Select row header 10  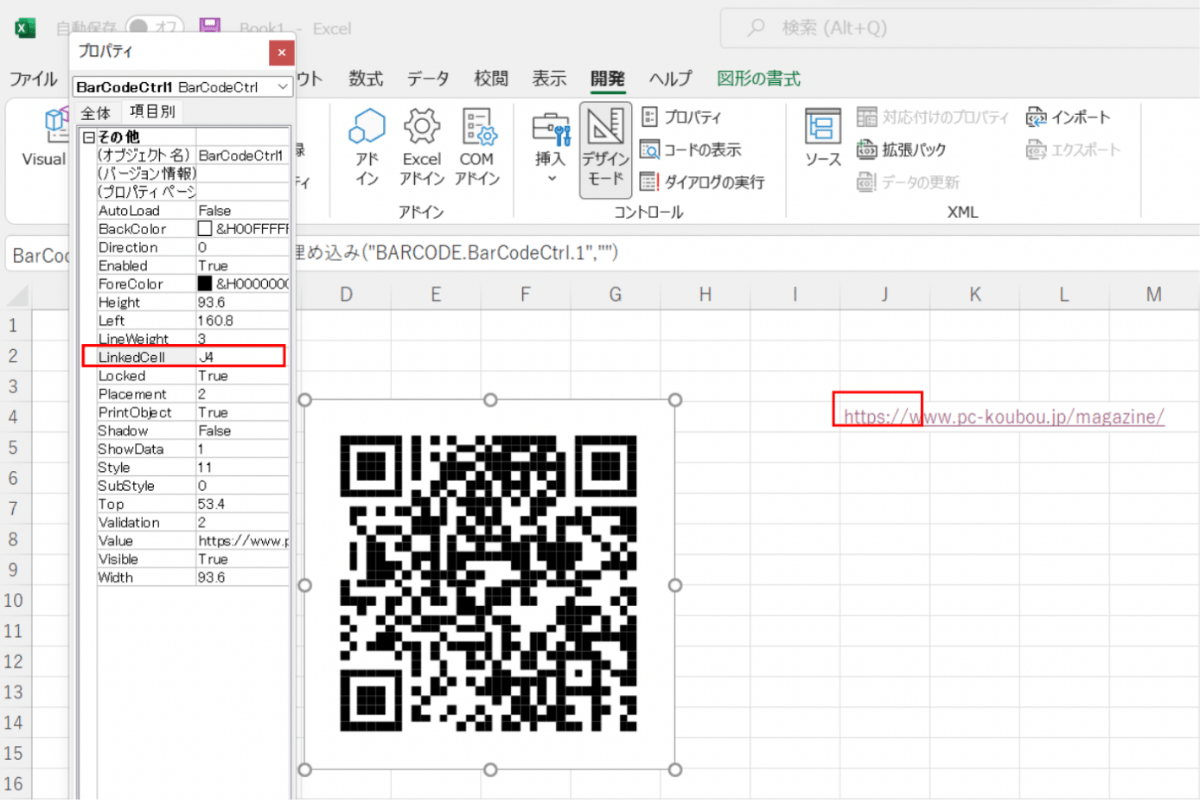pos(14,599)
